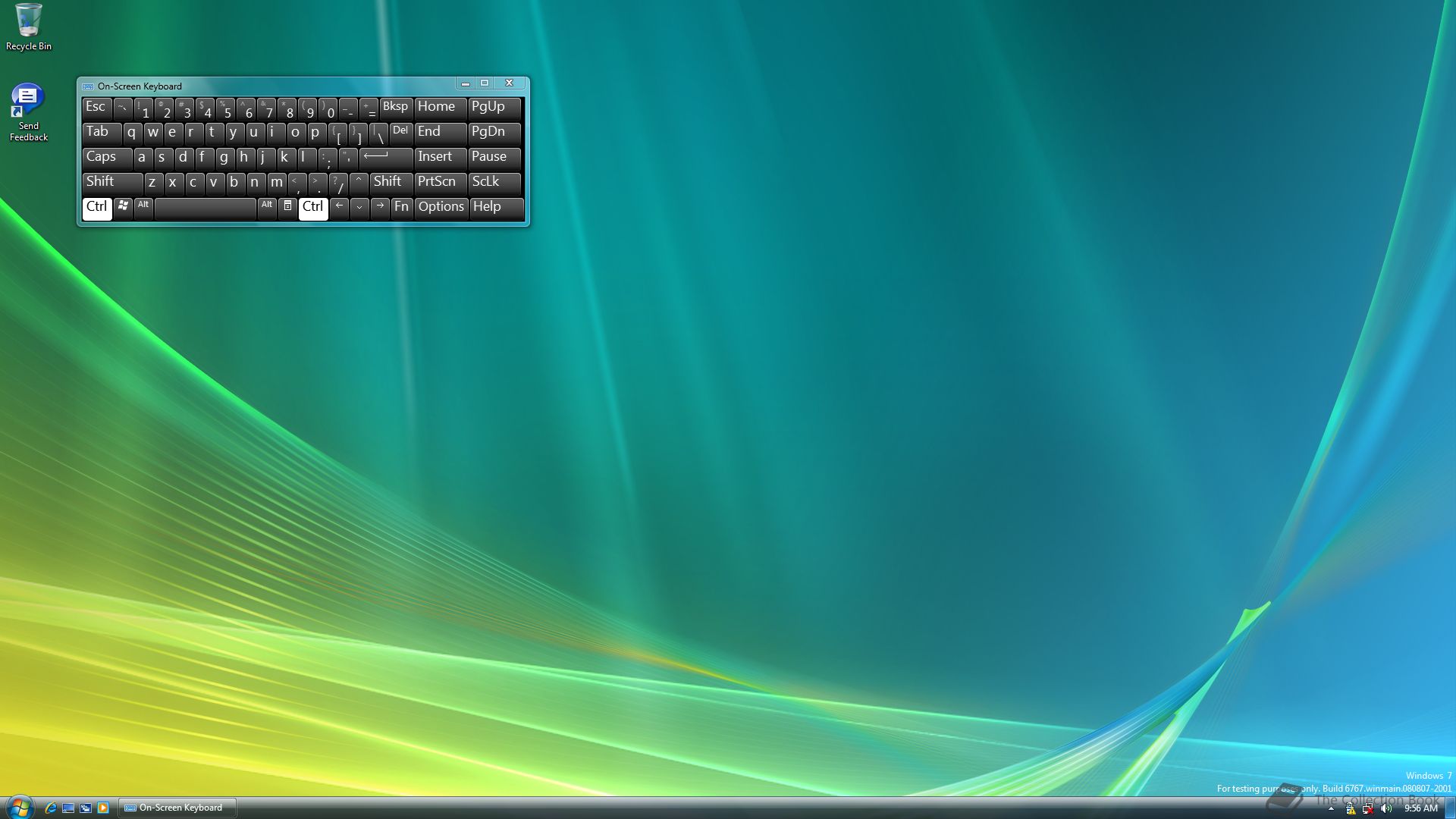Click the volume speaker tray icon
The image size is (1456, 819).
[1386, 809]
